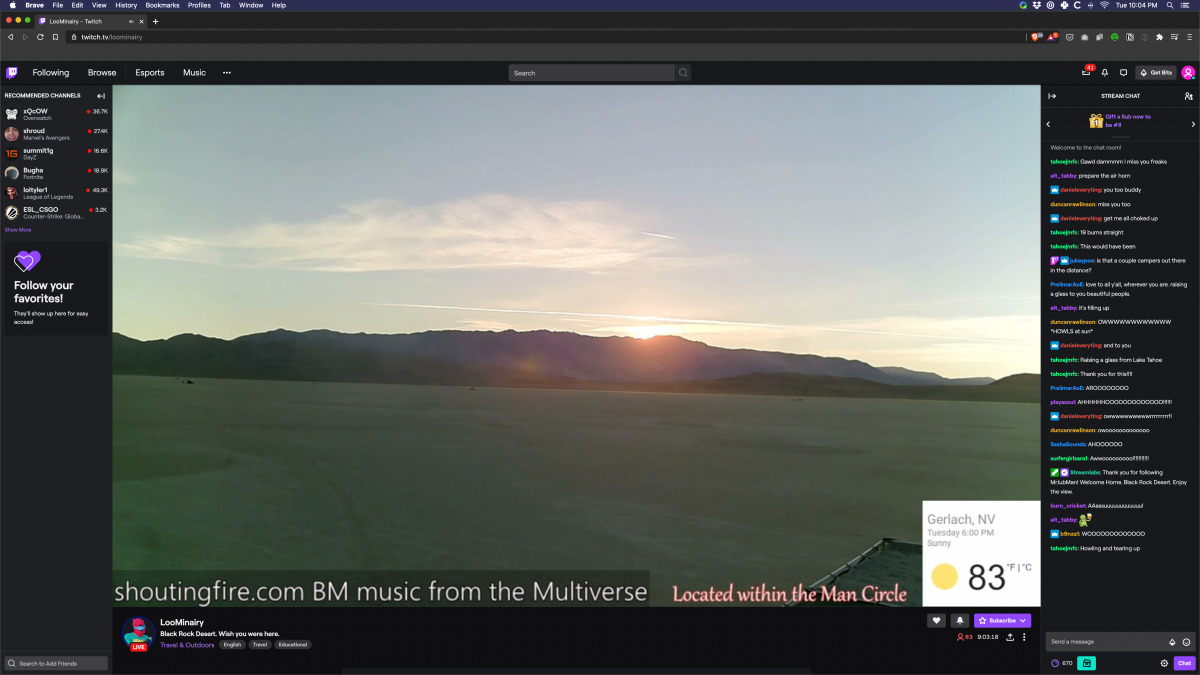Select the LooMinairy - Twitch browser tab
Screen dimensions: 1200x675
tap(90, 21)
